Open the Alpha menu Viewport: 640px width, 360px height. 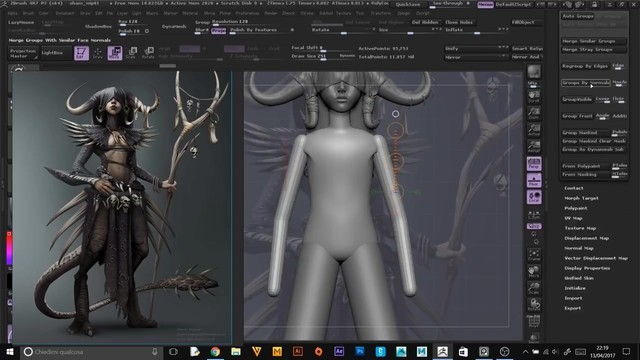coord(13,13)
